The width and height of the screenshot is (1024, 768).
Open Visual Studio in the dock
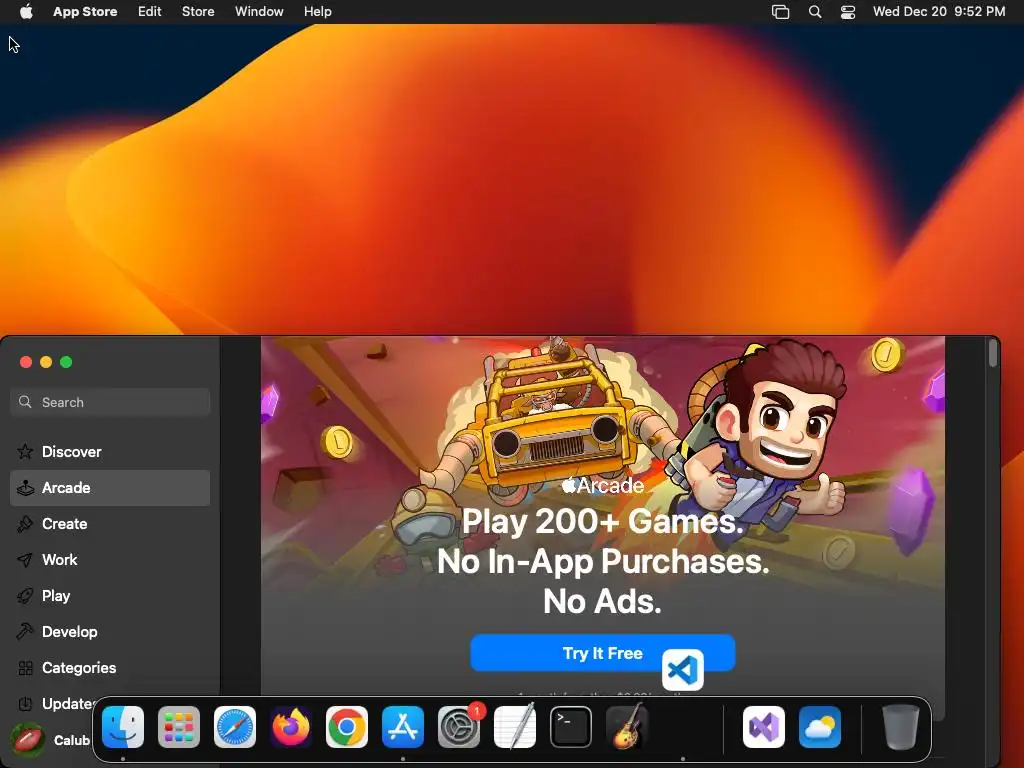[x=764, y=727]
